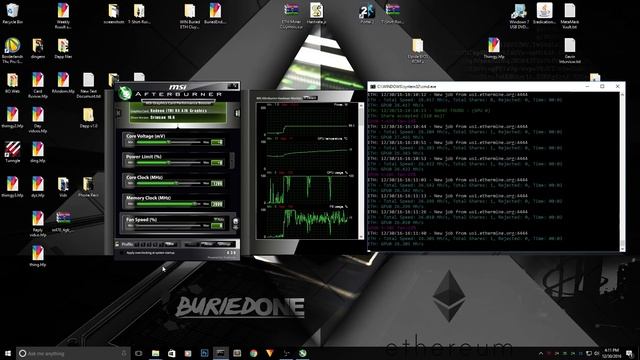640x360 pixels.
Task: Adjust the Core Clock slider
Action: [169, 183]
